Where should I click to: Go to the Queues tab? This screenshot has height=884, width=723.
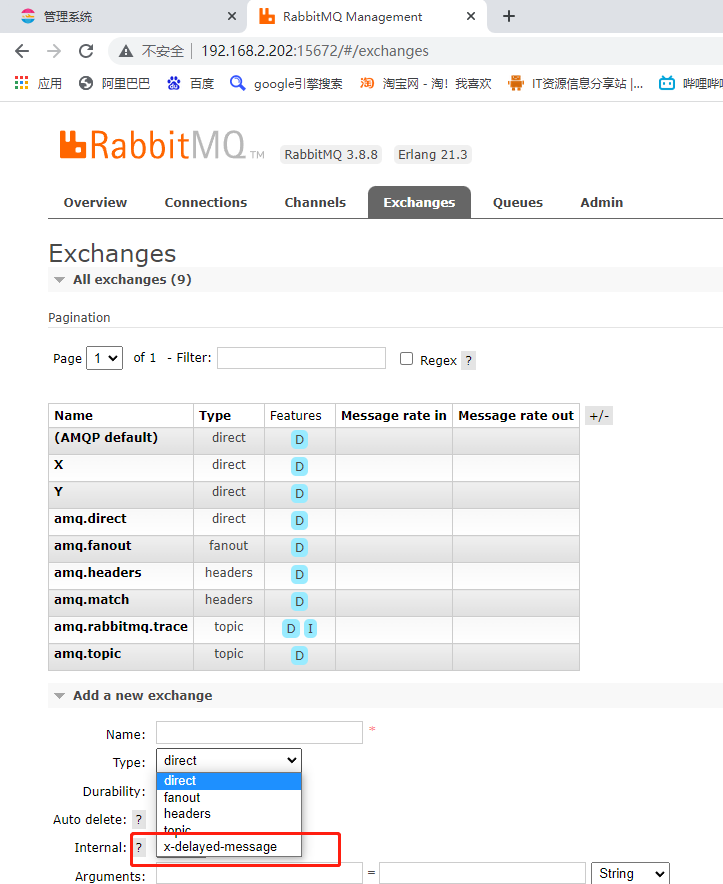coord(518,202)
